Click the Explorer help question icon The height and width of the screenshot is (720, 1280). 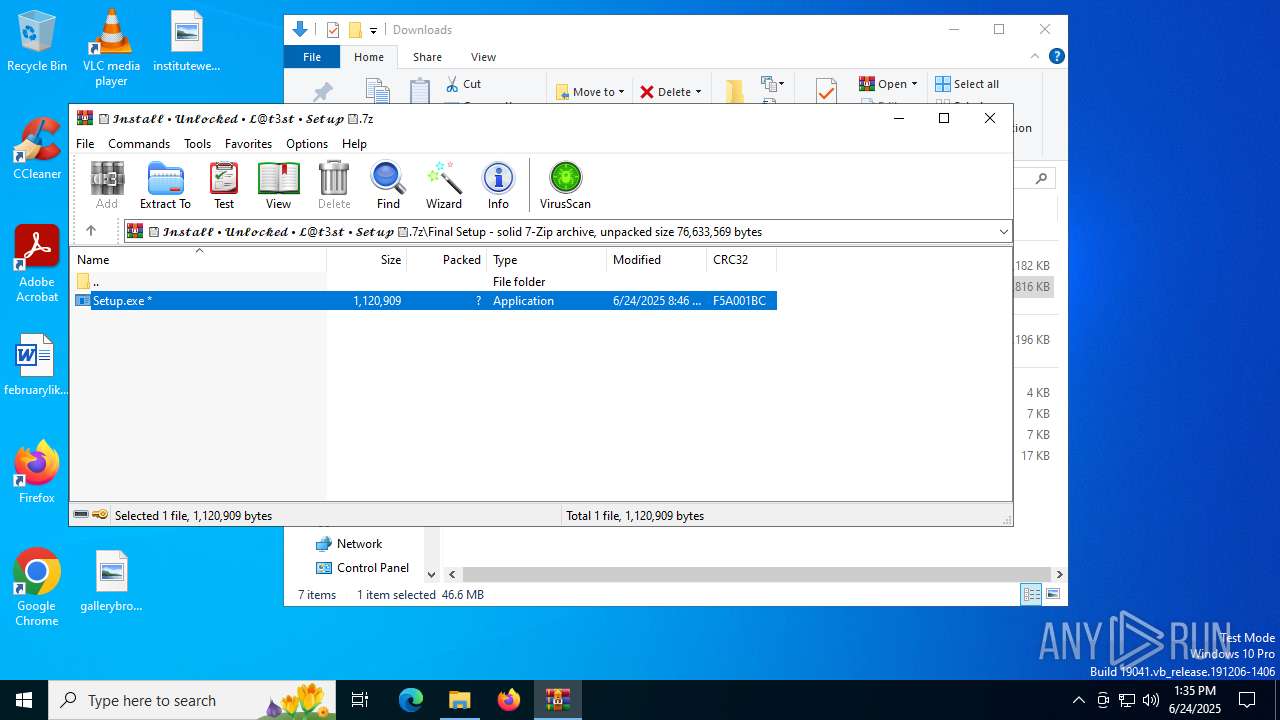point(1057,56)
